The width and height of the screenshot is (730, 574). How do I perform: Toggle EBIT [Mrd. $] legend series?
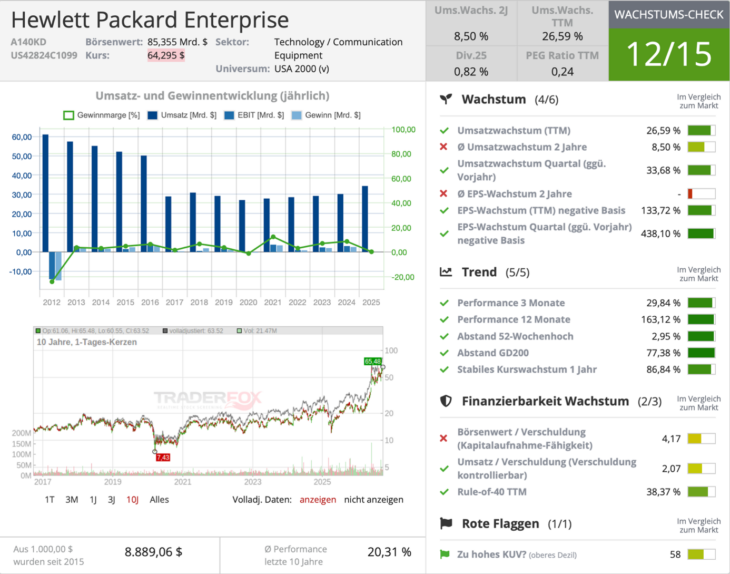[x=254, y=115]
